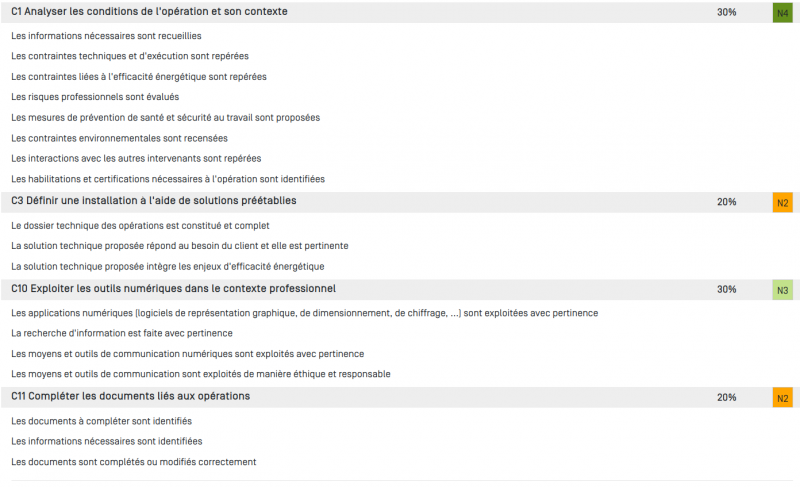The width and height of the screenshot is (800, 487).
Task: Click the habilitations et certifications criterion
Action: [x=168, y=179]
